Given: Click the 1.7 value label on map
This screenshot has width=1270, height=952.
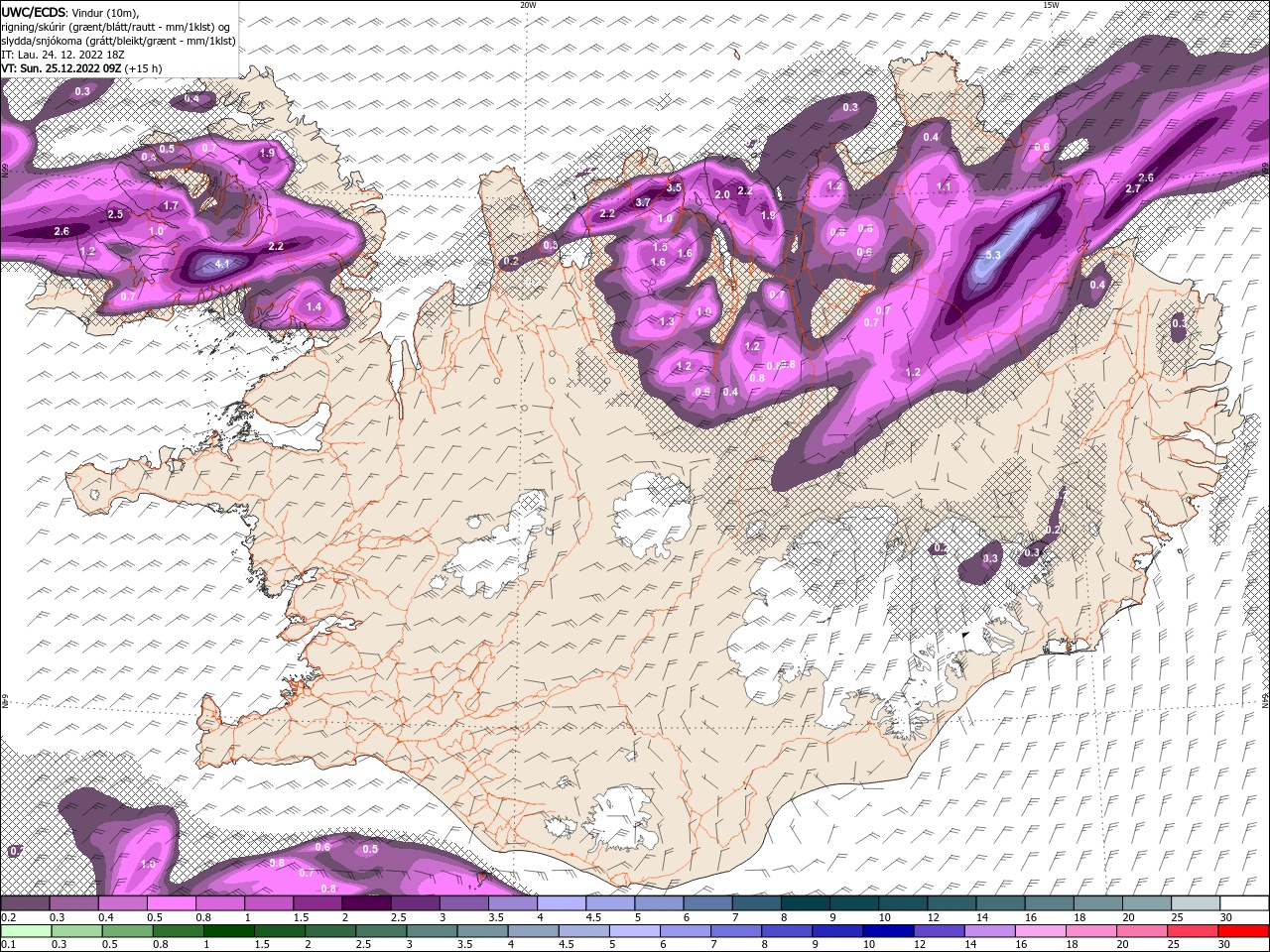Looking at the screenshot, I should click(x=171, y=205).
